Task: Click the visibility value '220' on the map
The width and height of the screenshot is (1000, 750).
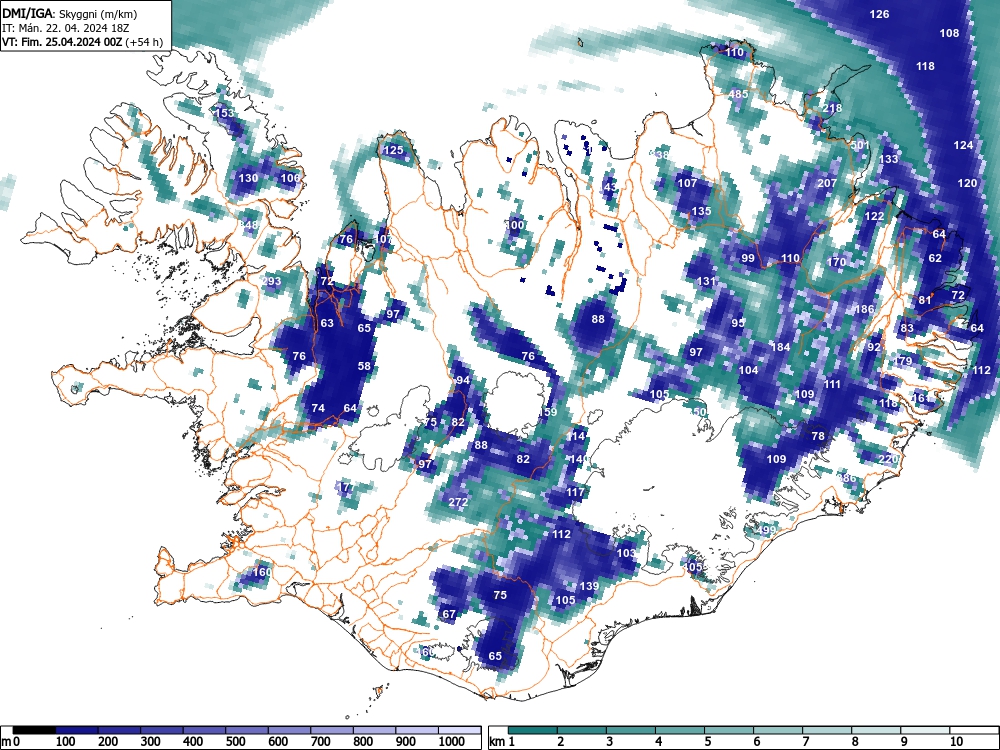Action: point(888,459)
